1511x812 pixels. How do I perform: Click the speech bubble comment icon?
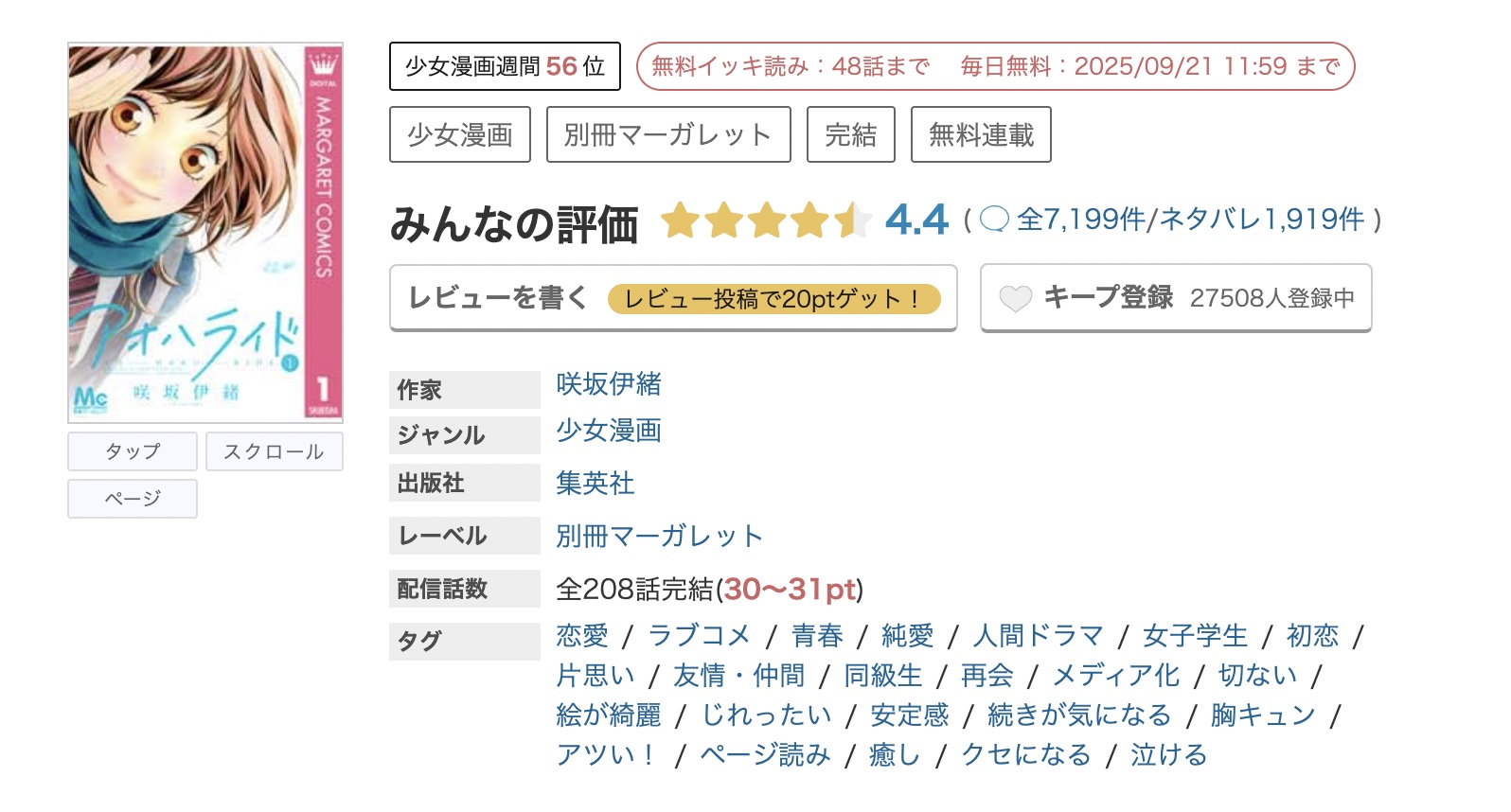(993, 219)
